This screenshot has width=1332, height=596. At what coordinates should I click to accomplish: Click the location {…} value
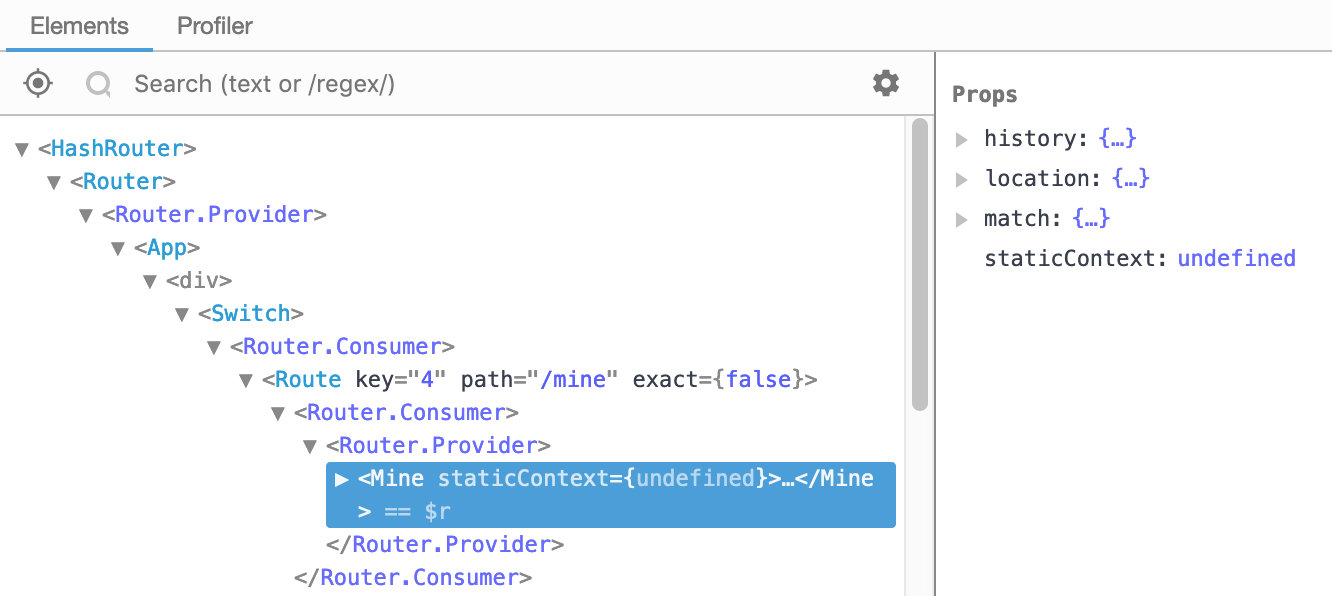pos(1130,179)
